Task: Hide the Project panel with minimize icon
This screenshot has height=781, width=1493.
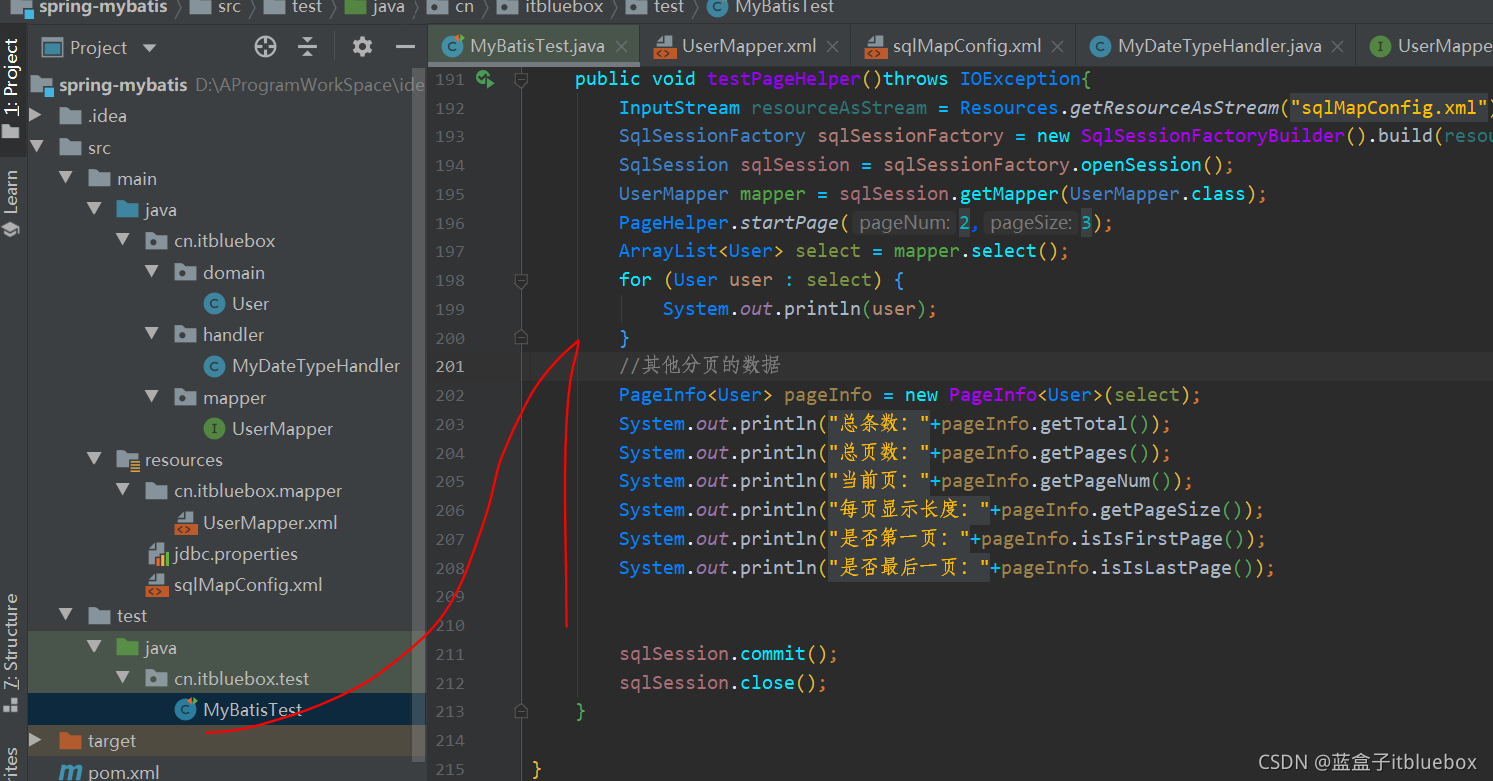Action: (x=405, y=47)
